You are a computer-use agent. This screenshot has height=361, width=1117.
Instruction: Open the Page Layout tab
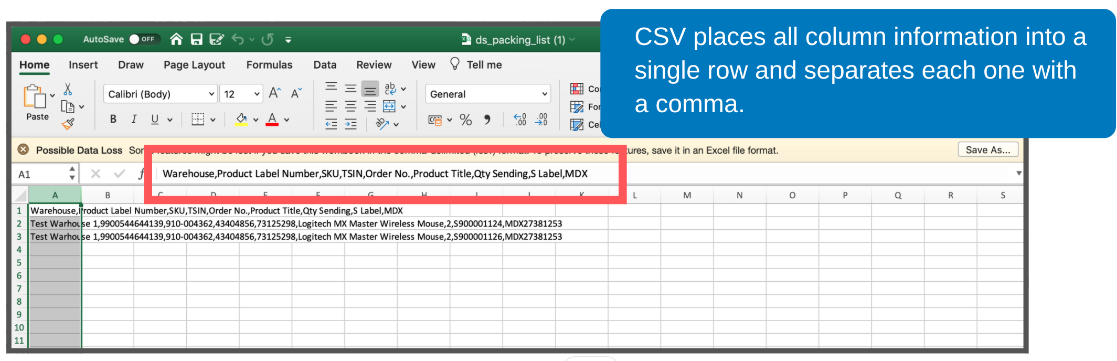[194, 65]
